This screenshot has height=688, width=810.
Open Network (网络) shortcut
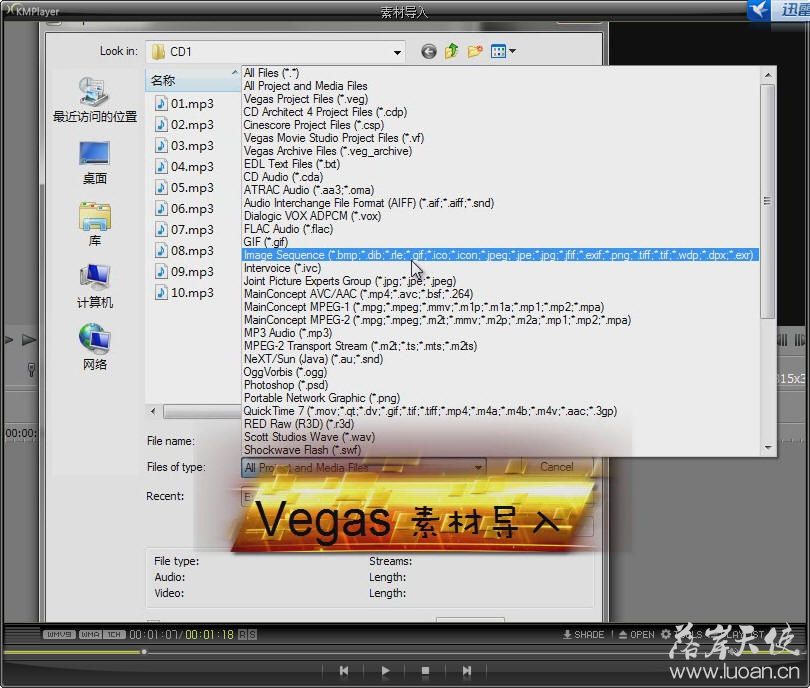point(95,348)
